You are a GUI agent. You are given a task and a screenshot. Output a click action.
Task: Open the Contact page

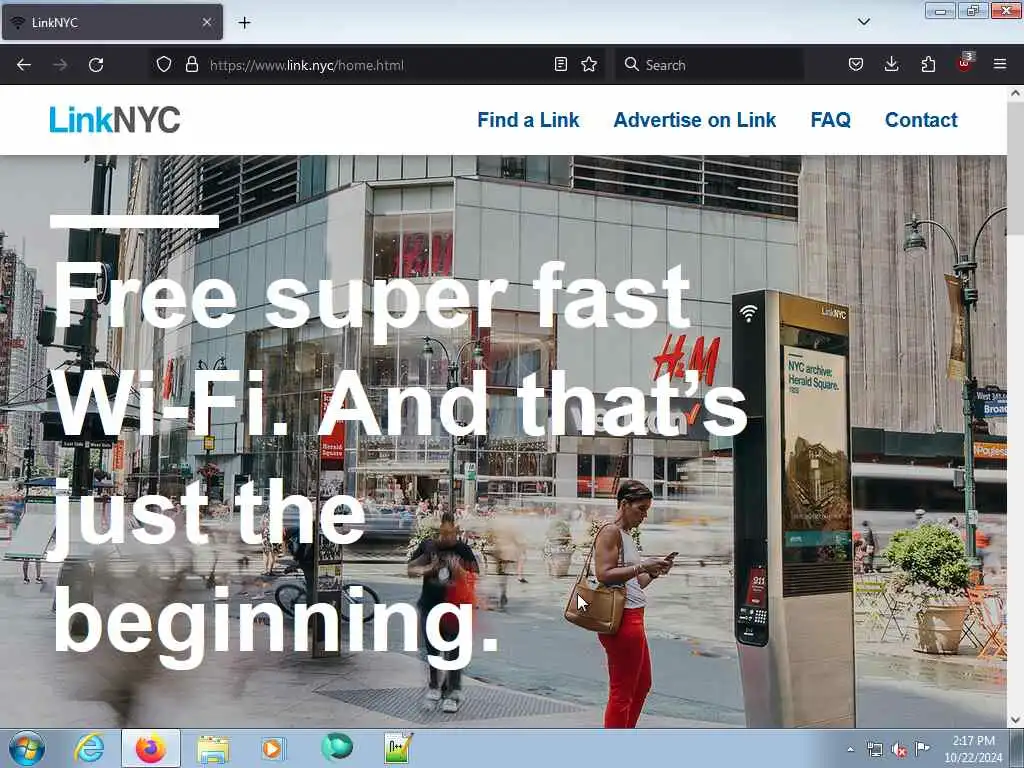tap(921, 120)
